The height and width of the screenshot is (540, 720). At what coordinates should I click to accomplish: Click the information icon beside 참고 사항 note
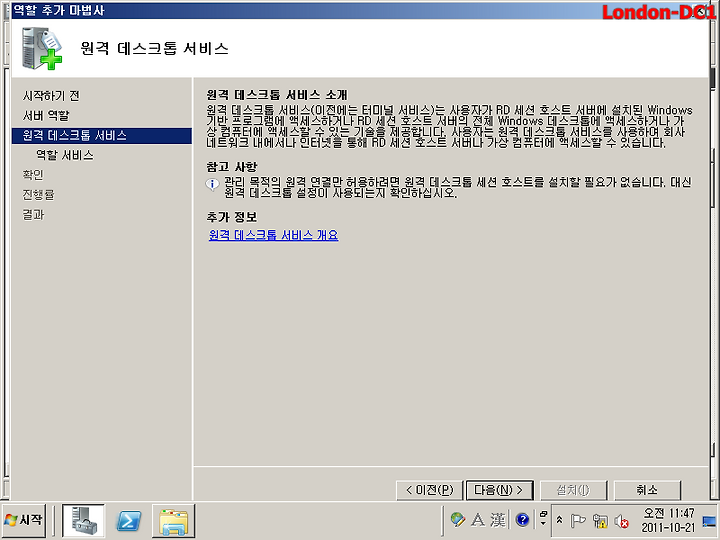click(212, 185)
